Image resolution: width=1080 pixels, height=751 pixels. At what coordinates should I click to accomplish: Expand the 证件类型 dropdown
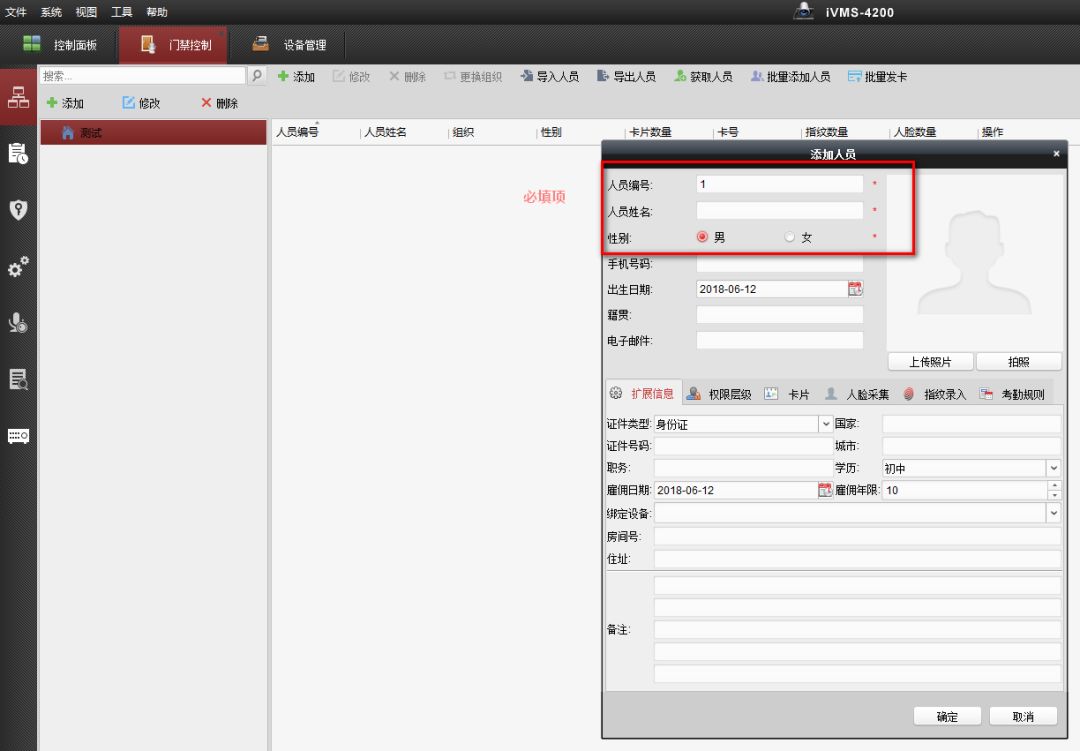826,424
